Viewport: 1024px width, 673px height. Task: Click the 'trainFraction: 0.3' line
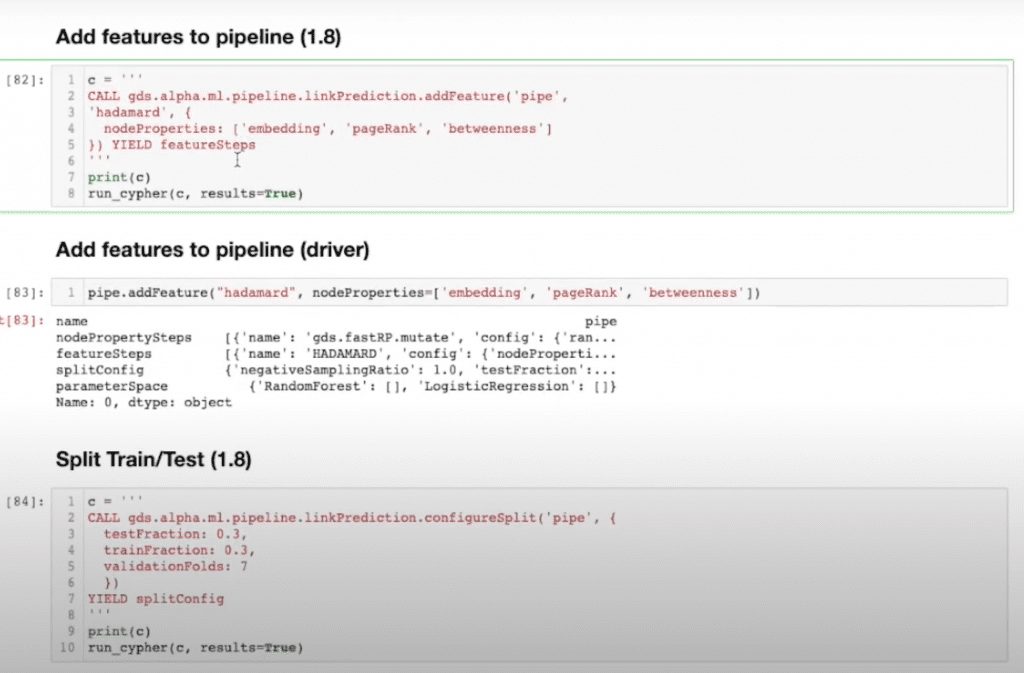click(x=179, y=550)
